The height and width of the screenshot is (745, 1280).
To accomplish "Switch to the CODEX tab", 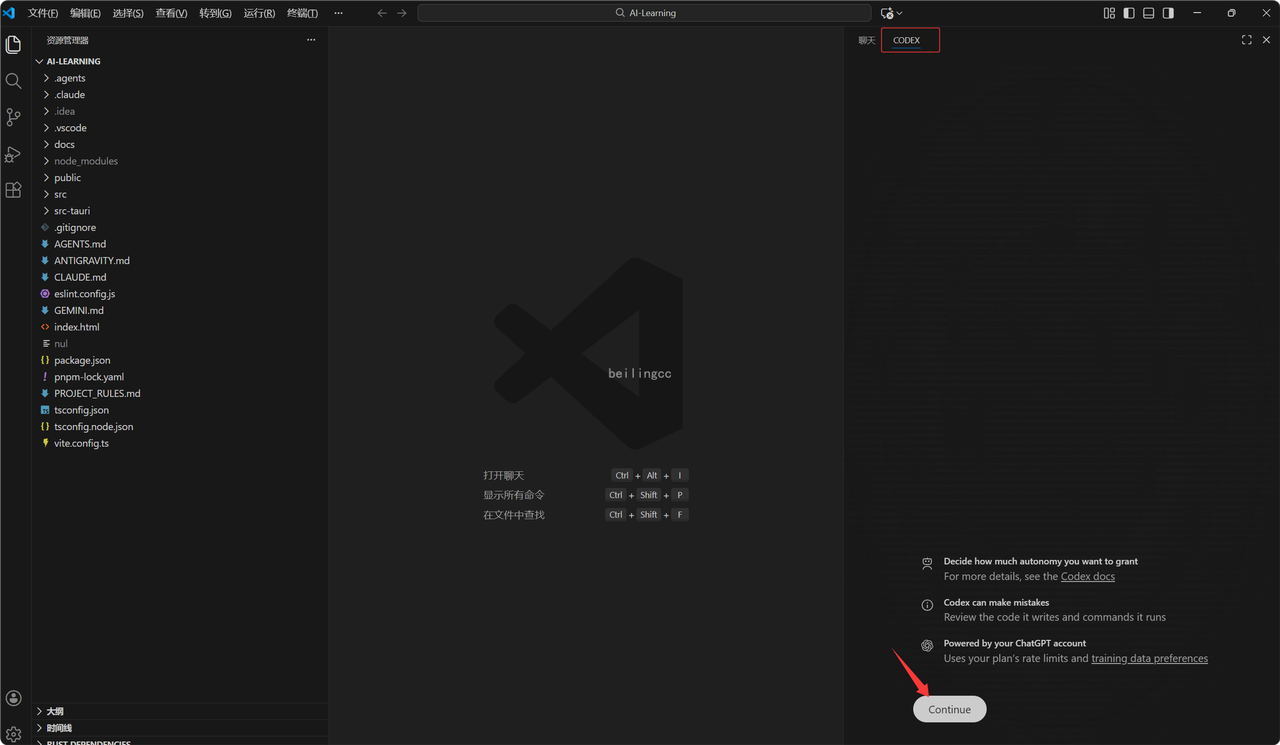I will tap(906, 40).
